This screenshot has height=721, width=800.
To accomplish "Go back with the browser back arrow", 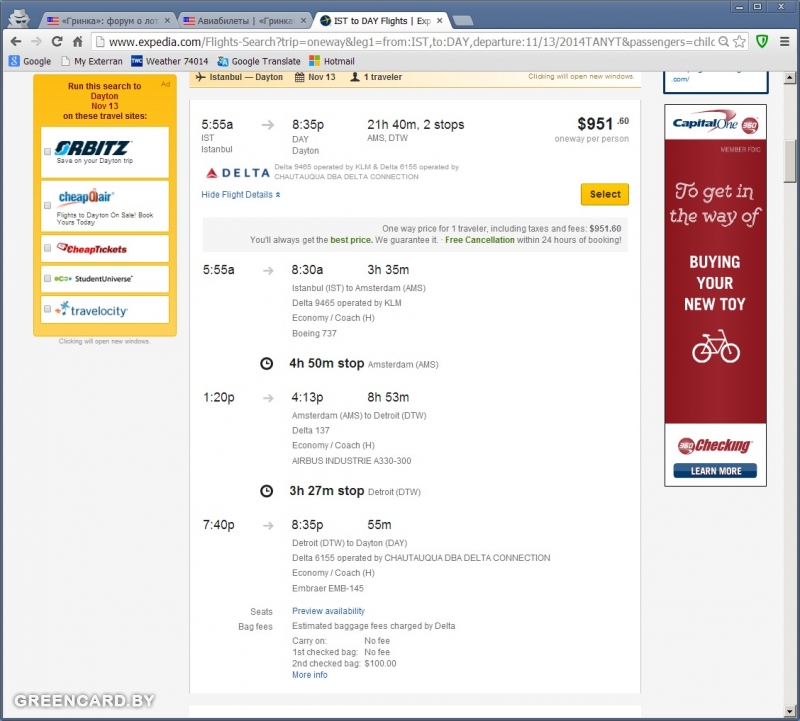I will pos(16,42).
